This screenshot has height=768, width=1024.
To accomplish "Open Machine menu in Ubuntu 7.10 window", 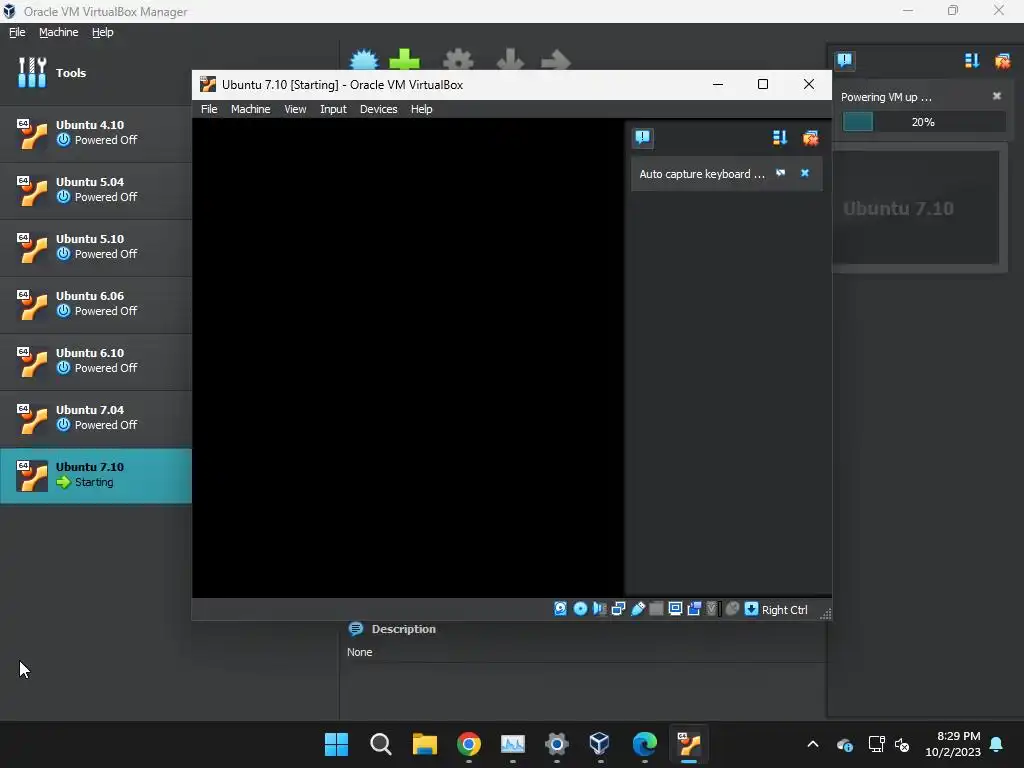I will 250,109.
